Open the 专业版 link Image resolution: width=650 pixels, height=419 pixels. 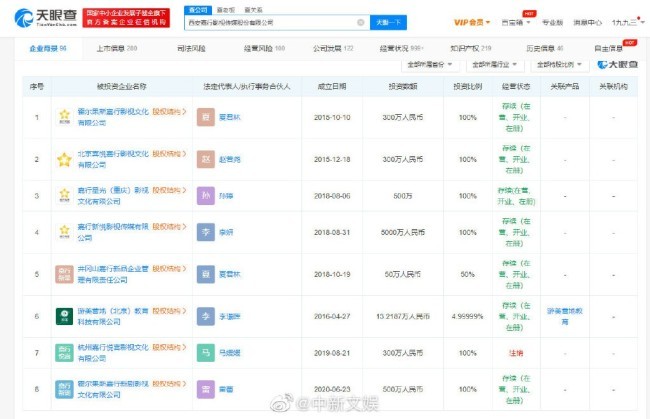(x=553, y=22)
